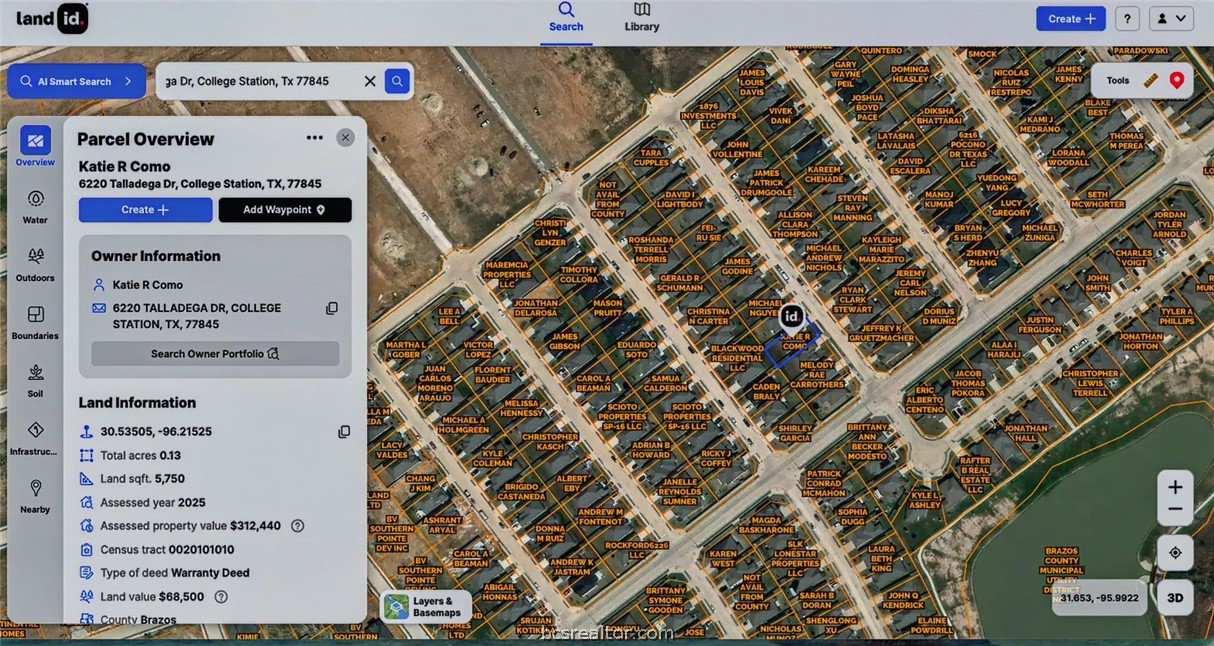Viewport: 1214px width, 646px height.
Task: Click Add Waypoint button
Action: coord(285,210)
